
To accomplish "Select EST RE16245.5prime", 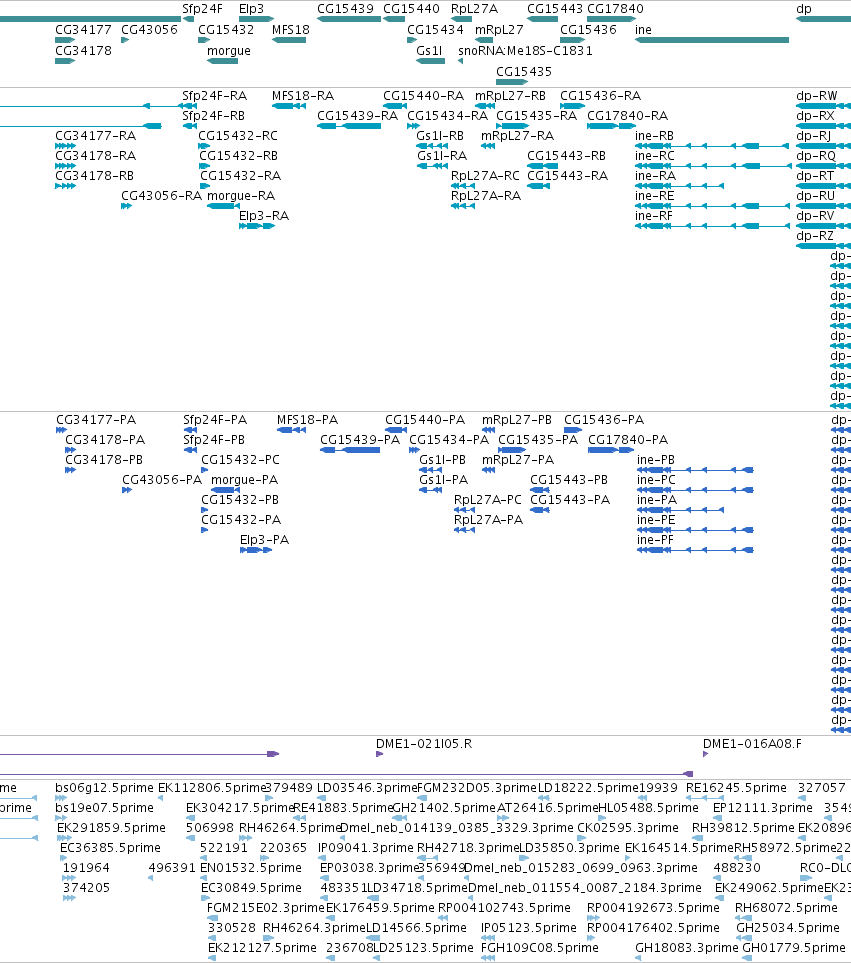I will (736, 788).
